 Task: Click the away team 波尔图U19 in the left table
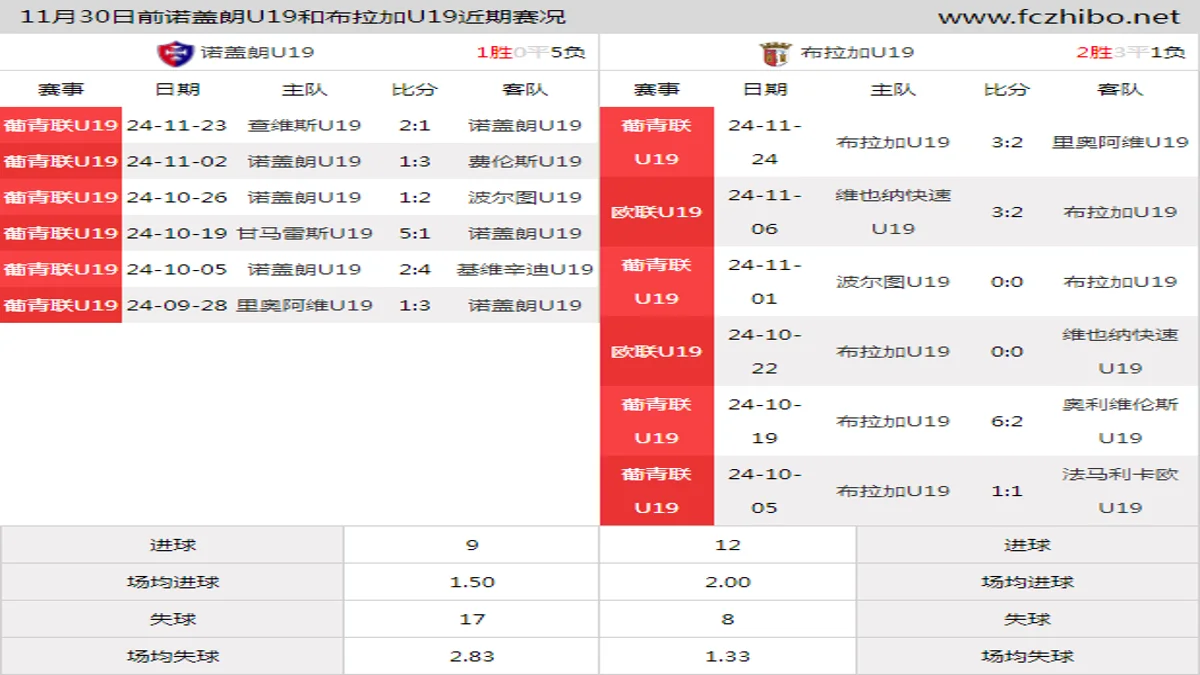point(525,197)
